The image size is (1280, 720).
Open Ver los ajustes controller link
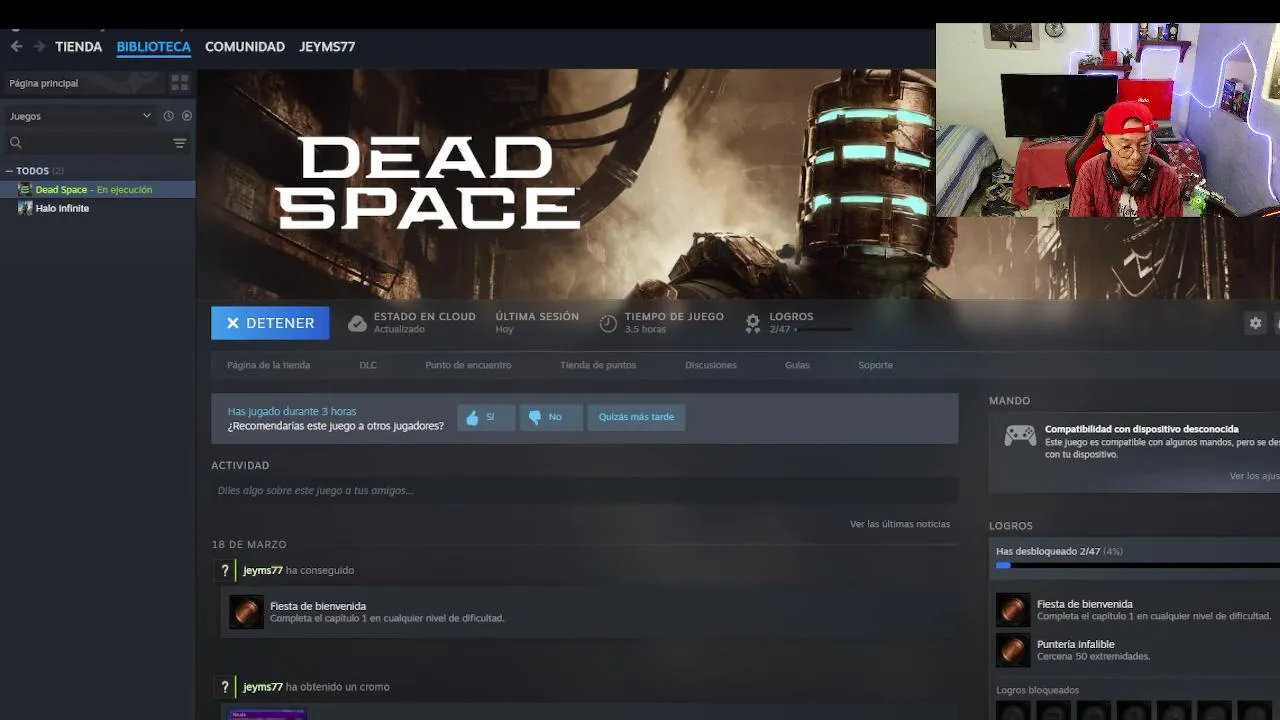[1254, 476]
